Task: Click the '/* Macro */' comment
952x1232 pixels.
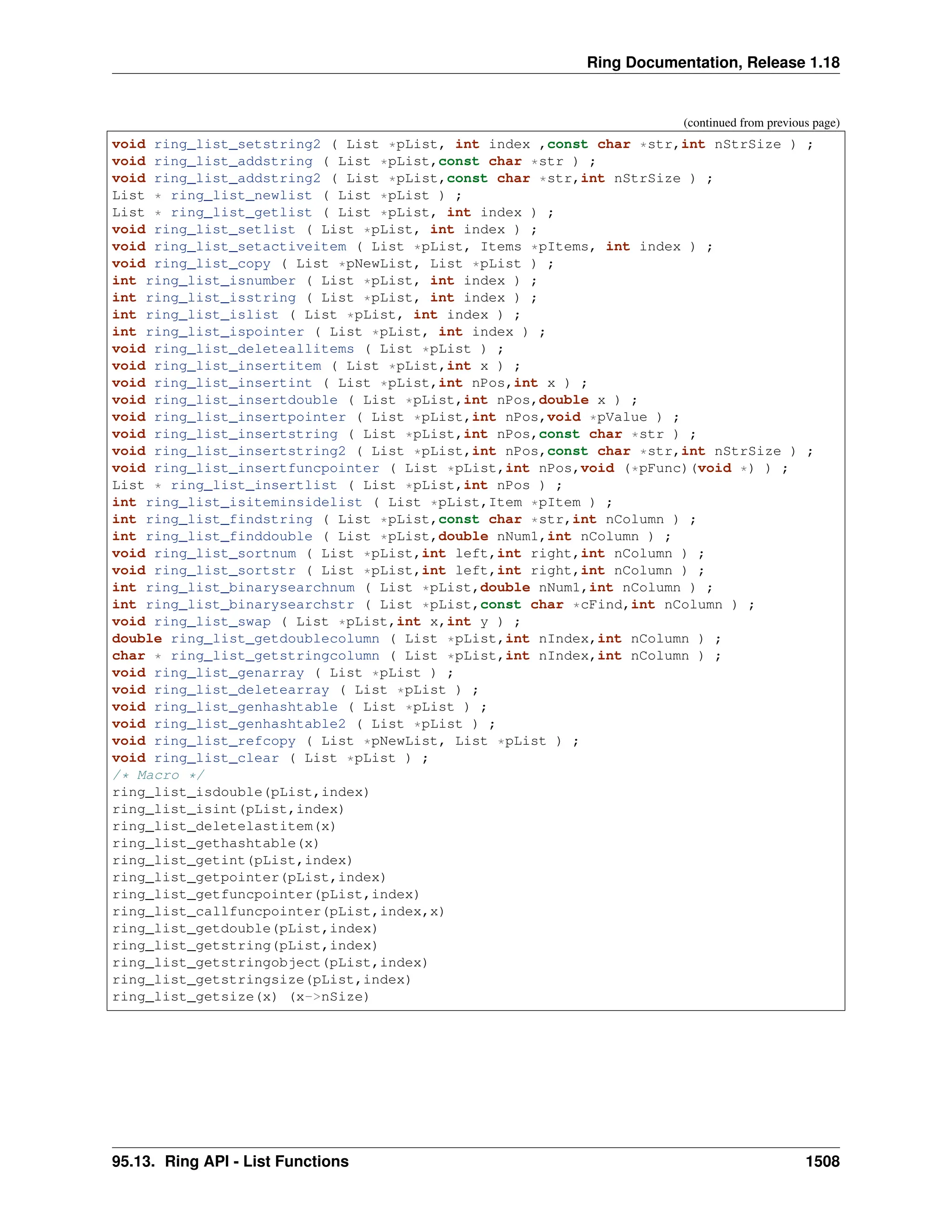Action: [159, 775]
